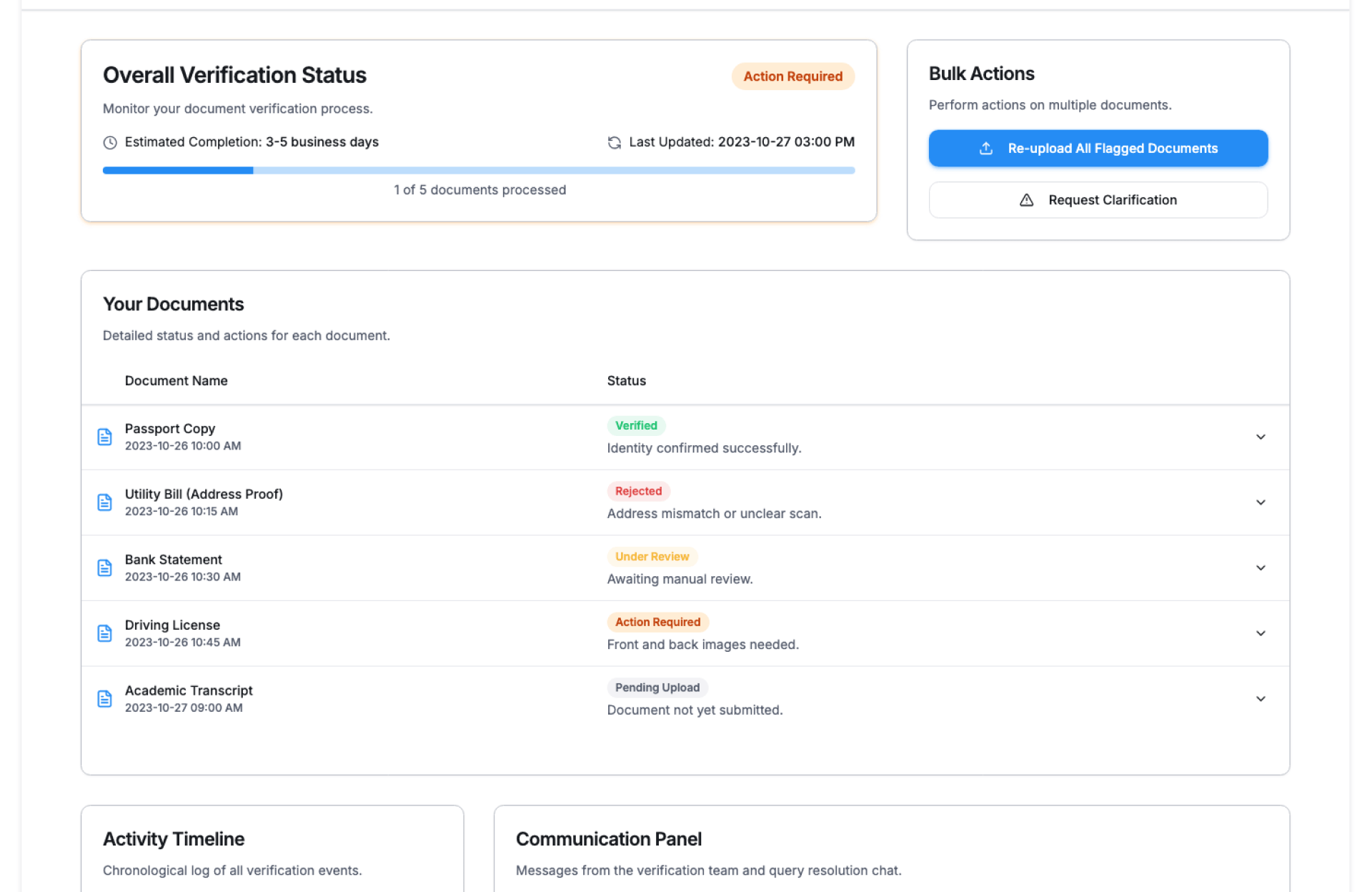The image size is (1372, 892).
Task: Click the warning triangle icon in Request Clarification
Action: tap(1026, 200)
